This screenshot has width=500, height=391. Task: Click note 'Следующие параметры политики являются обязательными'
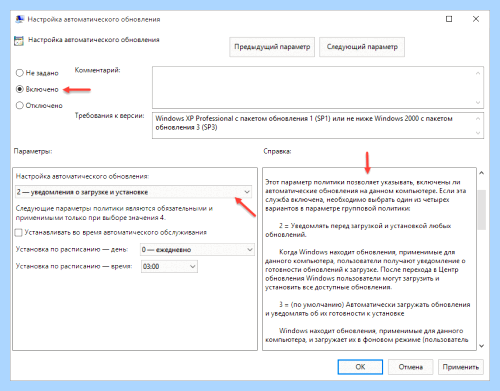coord(114,213)
